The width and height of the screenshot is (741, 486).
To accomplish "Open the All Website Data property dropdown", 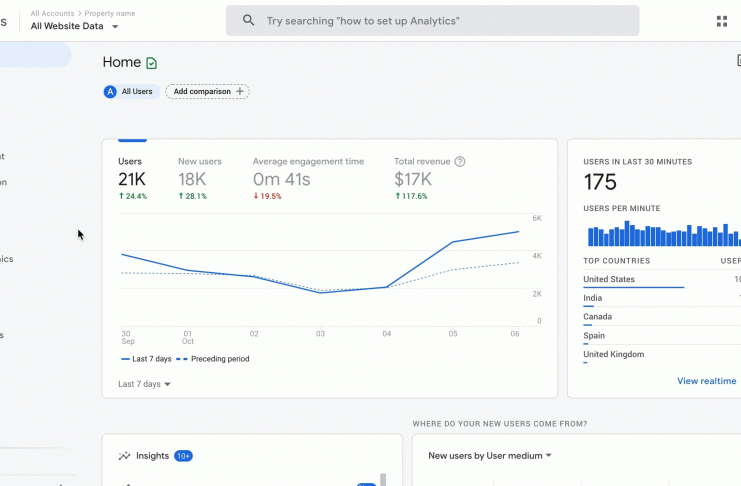I will coord(74,26).
